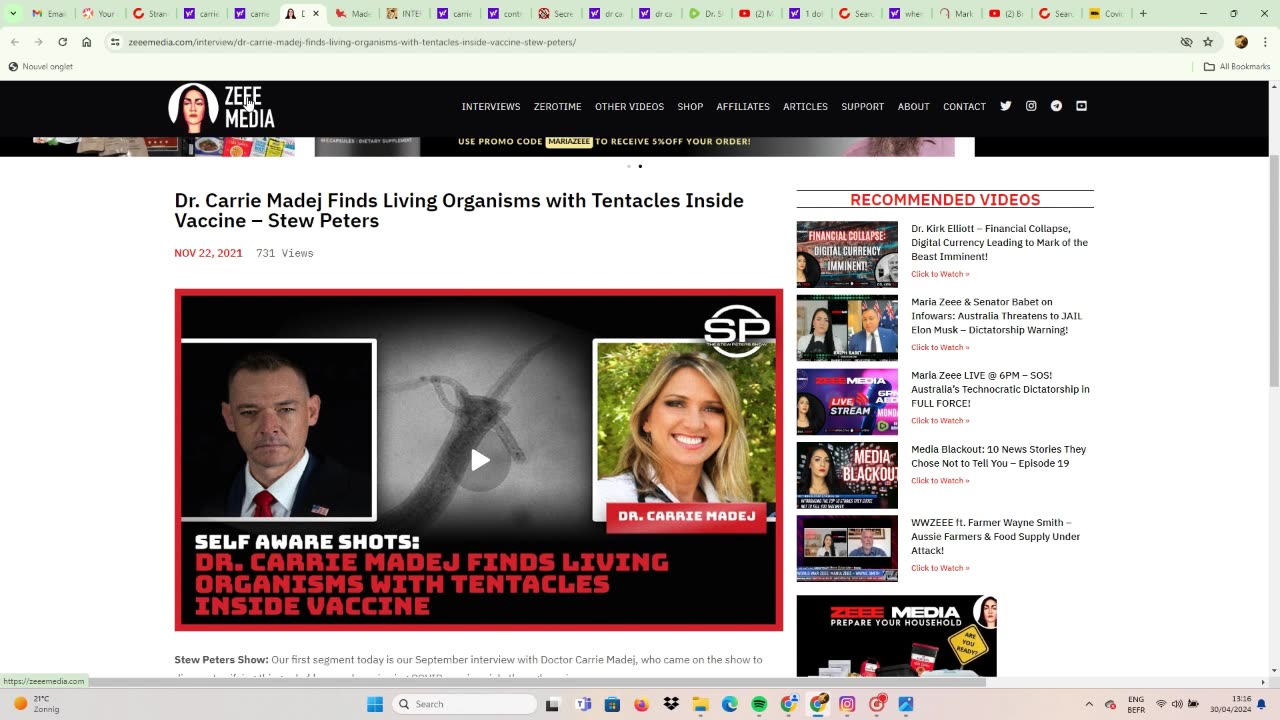
Task: Go back to the previous page
Action: tap(14, 42)
